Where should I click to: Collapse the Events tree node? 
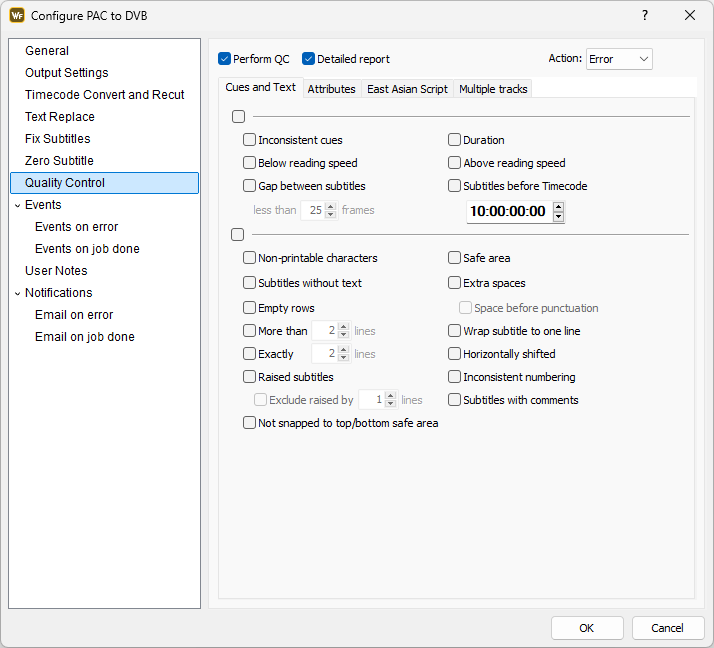tap(17, 205)
